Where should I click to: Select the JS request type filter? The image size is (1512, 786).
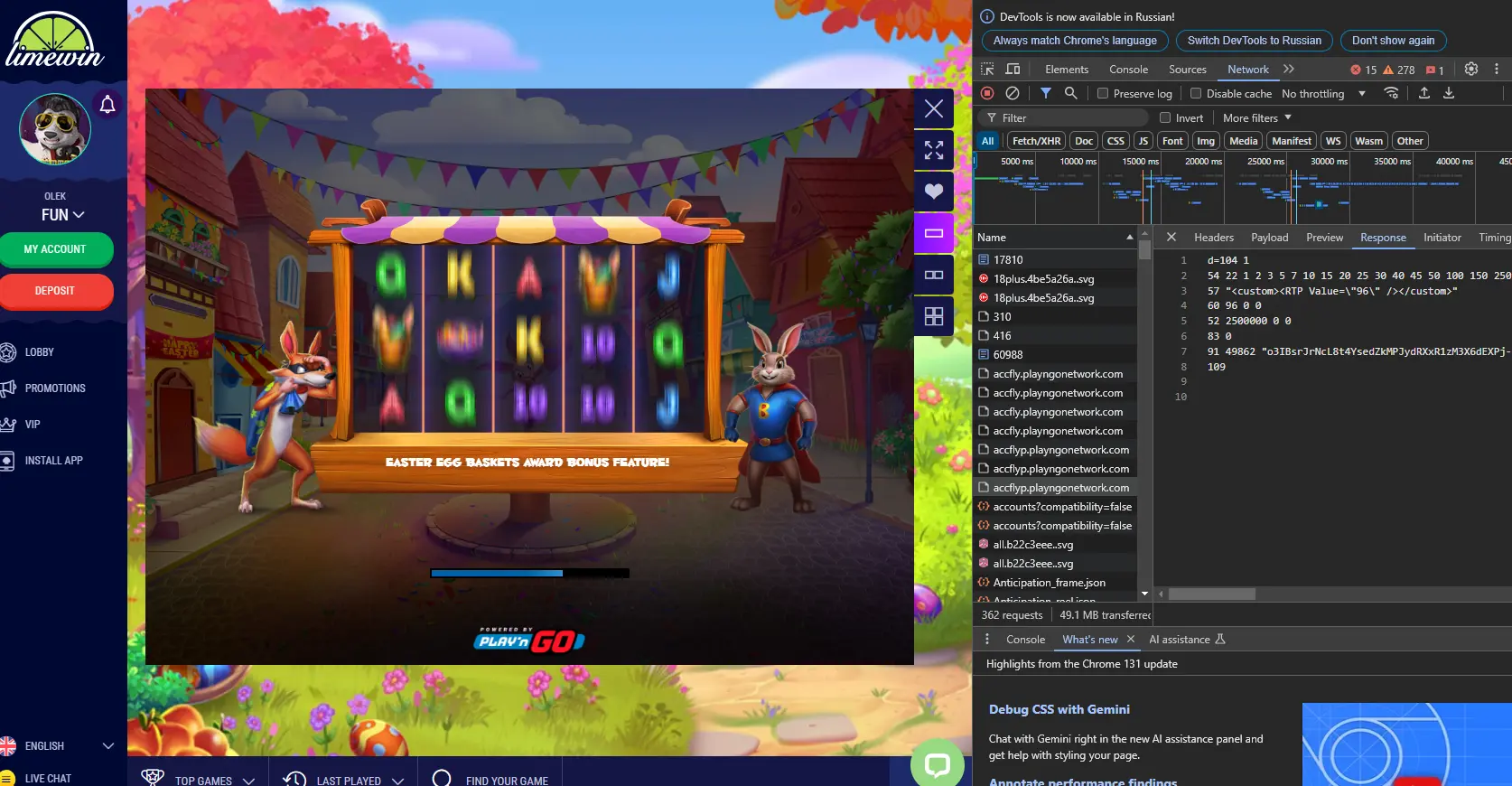[x=1143, y=141]
